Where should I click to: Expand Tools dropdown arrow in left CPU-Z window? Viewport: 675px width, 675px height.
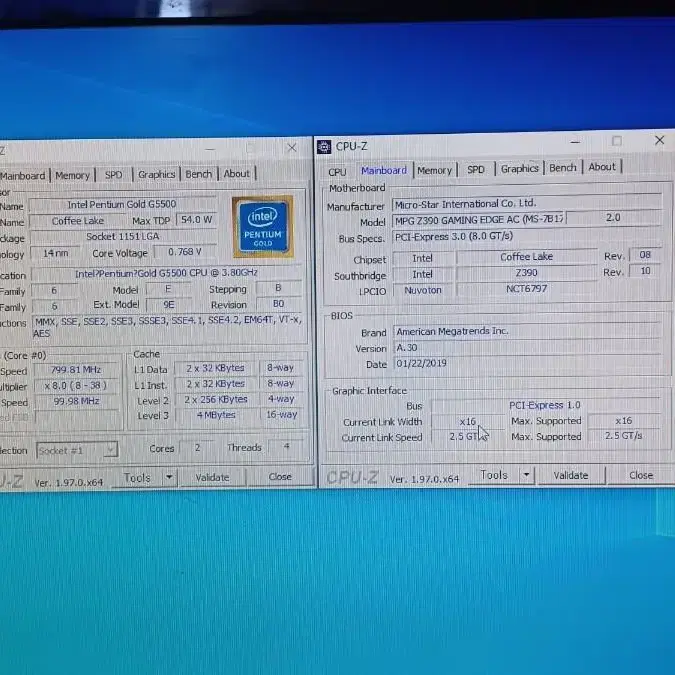click(169, 477)
